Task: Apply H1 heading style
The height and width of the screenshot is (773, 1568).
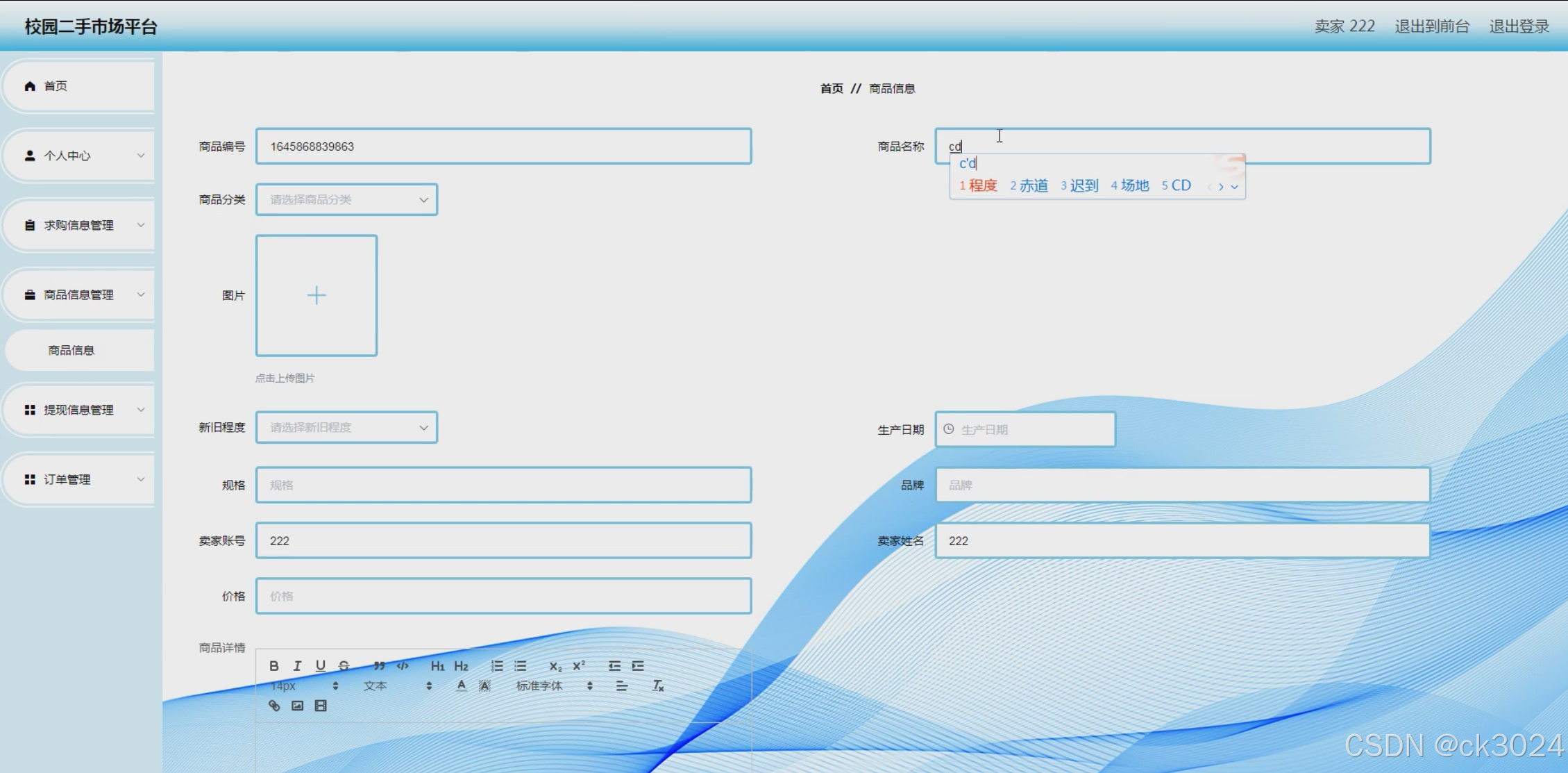Action: point(437,666)
